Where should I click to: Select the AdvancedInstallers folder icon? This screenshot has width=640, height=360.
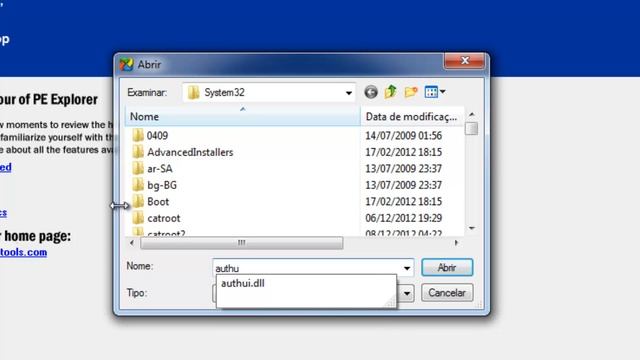138,152
